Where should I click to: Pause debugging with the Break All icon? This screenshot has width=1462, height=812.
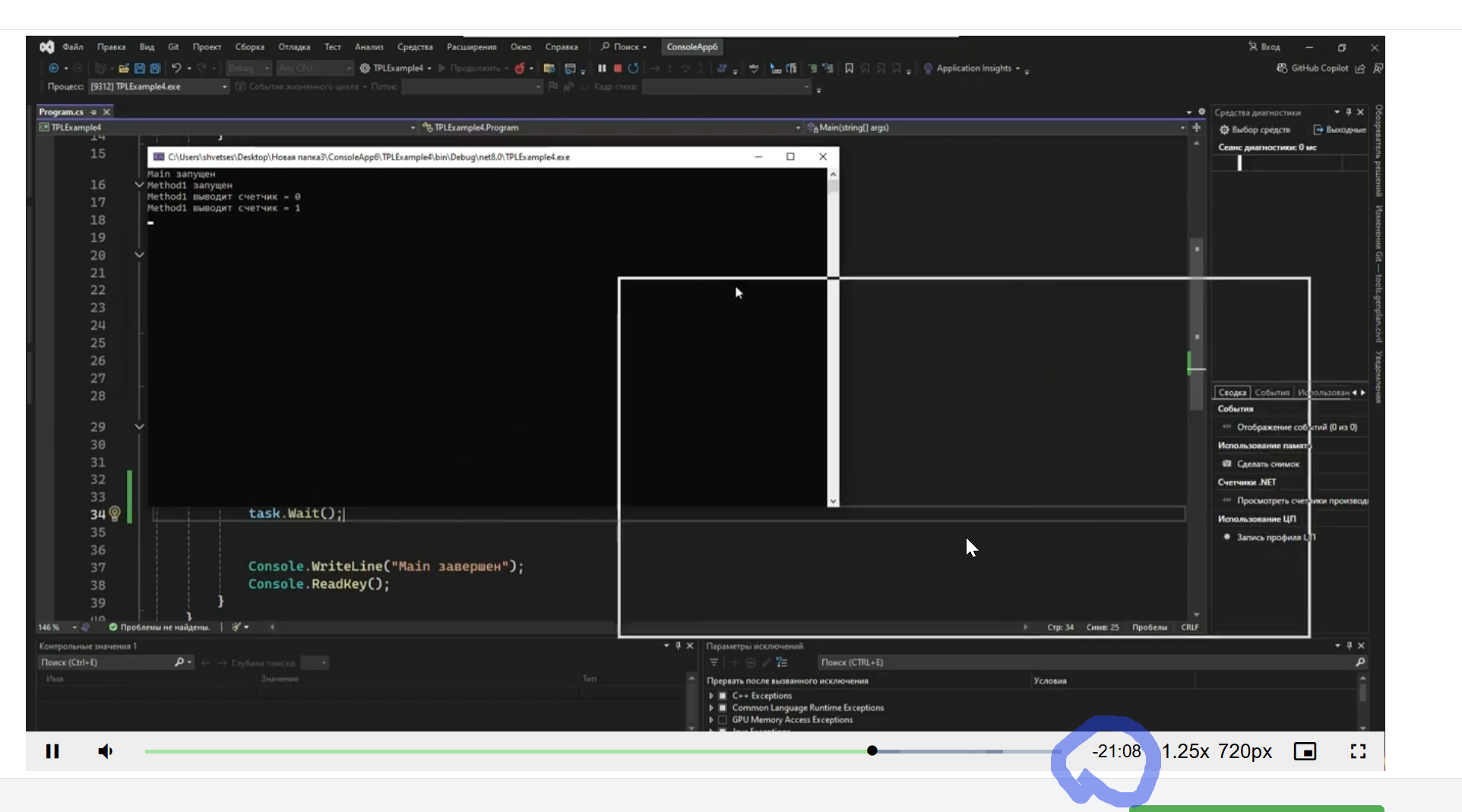(602, 68)
